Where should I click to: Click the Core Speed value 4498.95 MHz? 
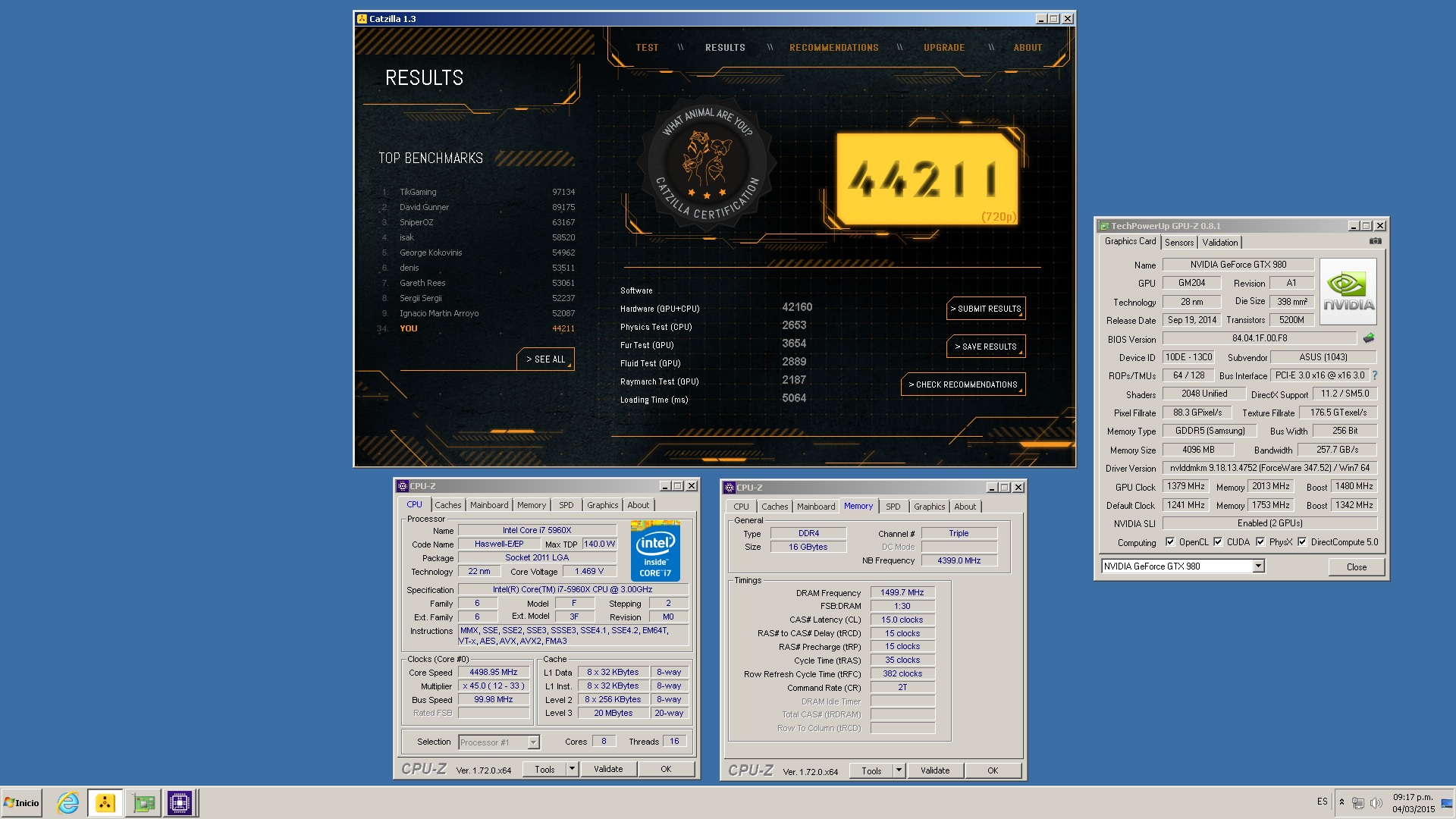[x=493, y=672]
